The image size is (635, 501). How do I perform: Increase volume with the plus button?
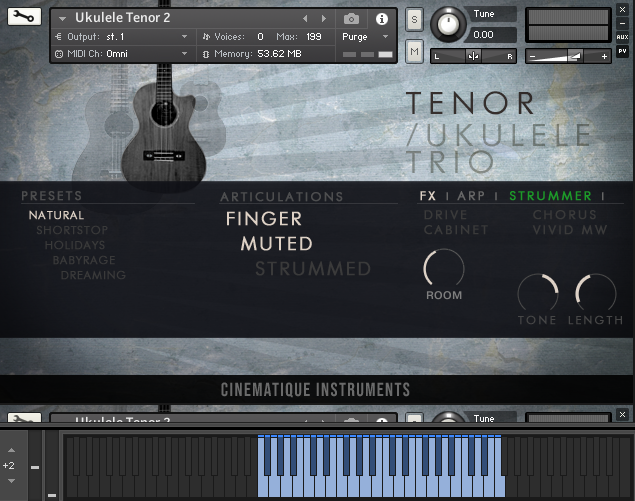pos(604,56)
